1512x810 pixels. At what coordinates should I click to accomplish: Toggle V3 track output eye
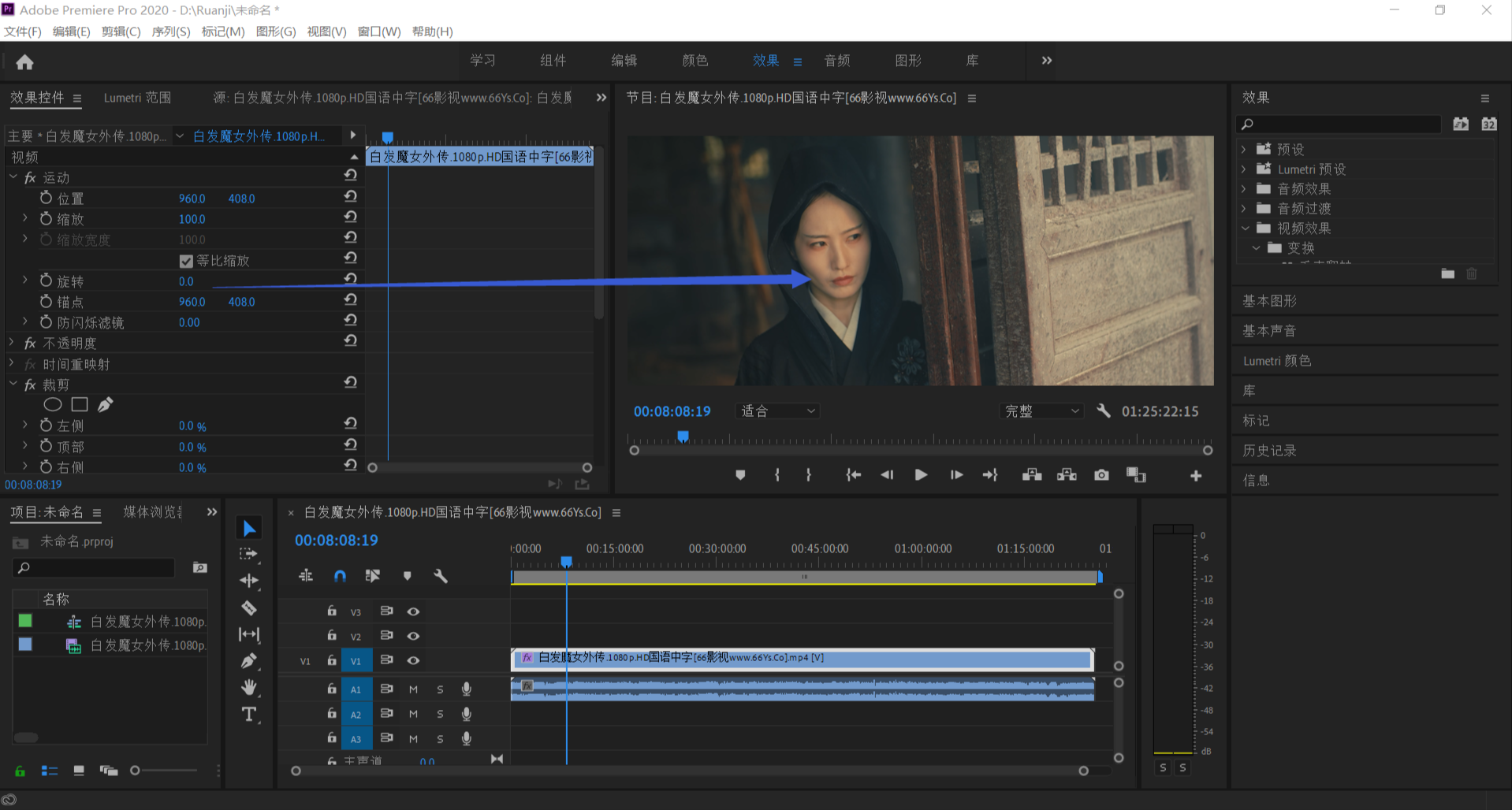point(413,611)
